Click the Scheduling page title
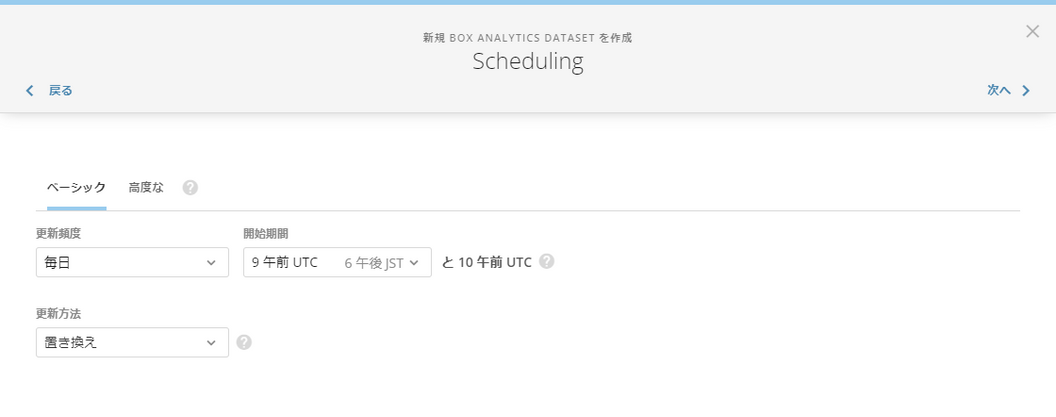The height and width of the screenshot is (417, 1056). click(527, 61)
